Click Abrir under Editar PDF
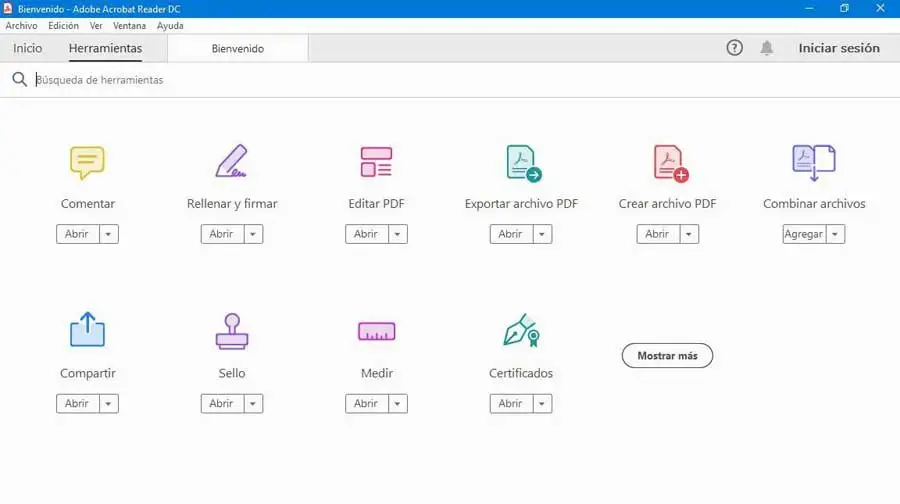 coord(367,234)
